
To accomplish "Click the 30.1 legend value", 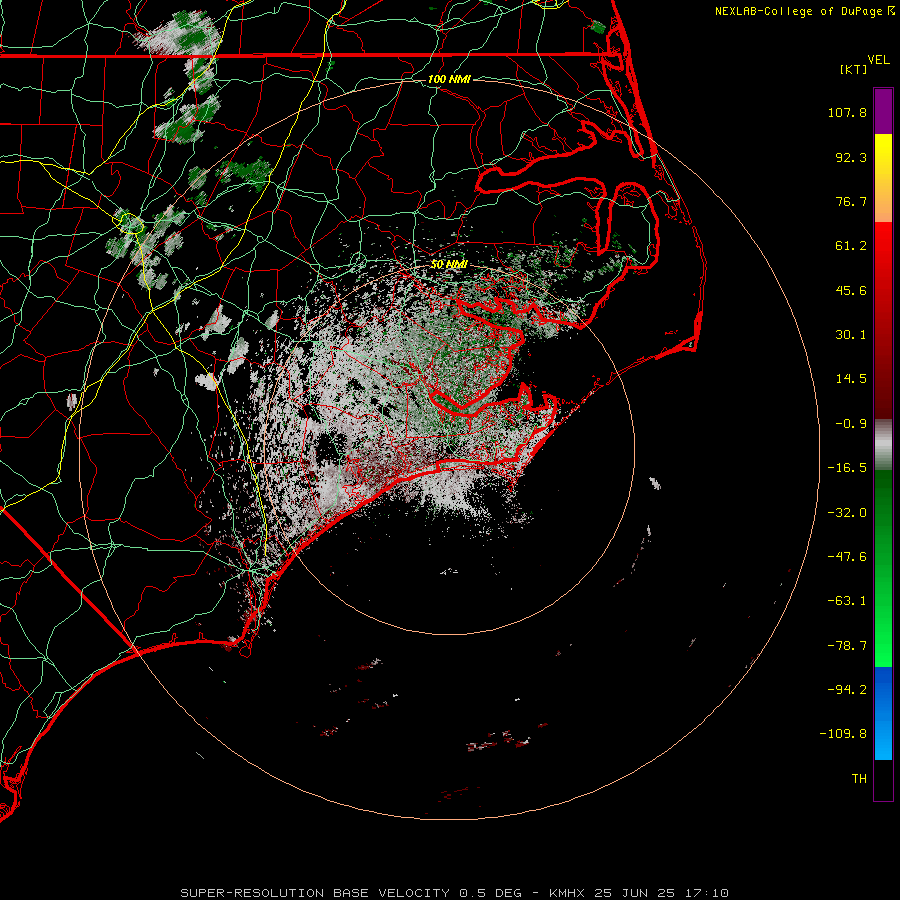I will click(851, 335).
